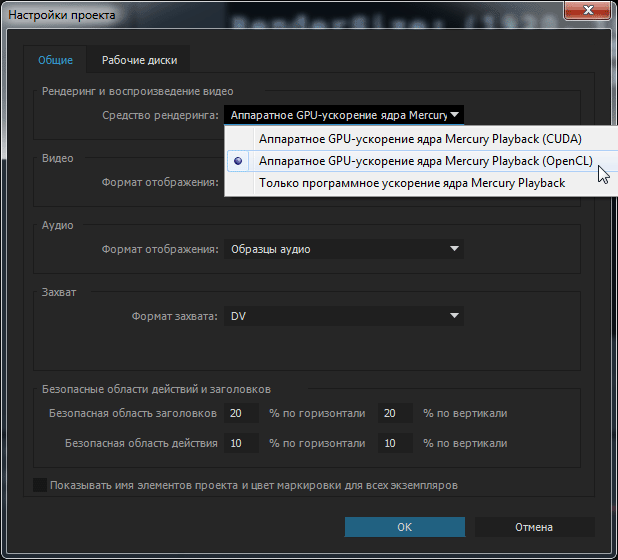Expand Образцы аудио dropdown arrow
This screenshot has width=618, height=560.
454,249
